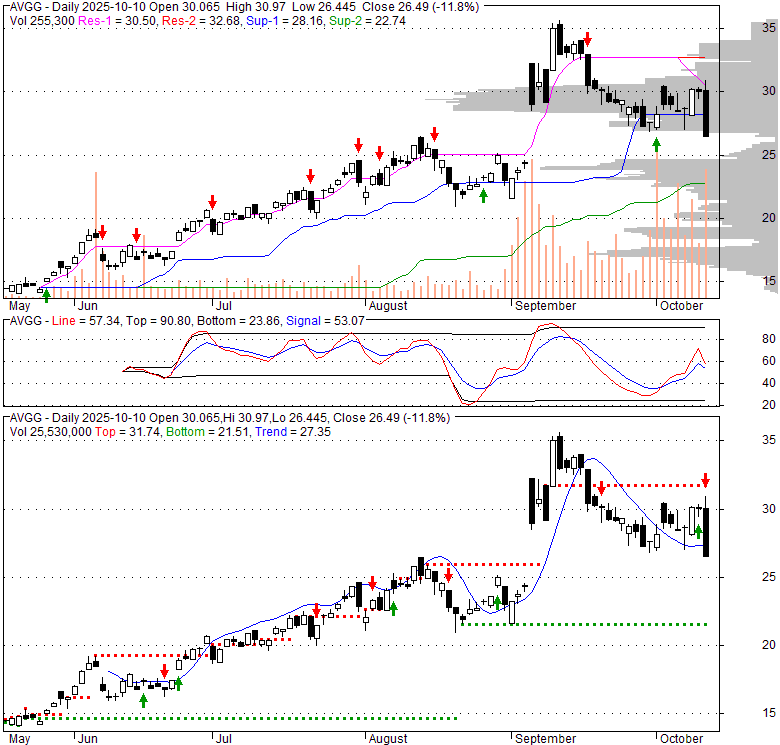Image resolution: width=780 pixels, height=745 pixels.
Task: Click the red sell arrow at September peak, top chart
Action: [x=587, y=39]
